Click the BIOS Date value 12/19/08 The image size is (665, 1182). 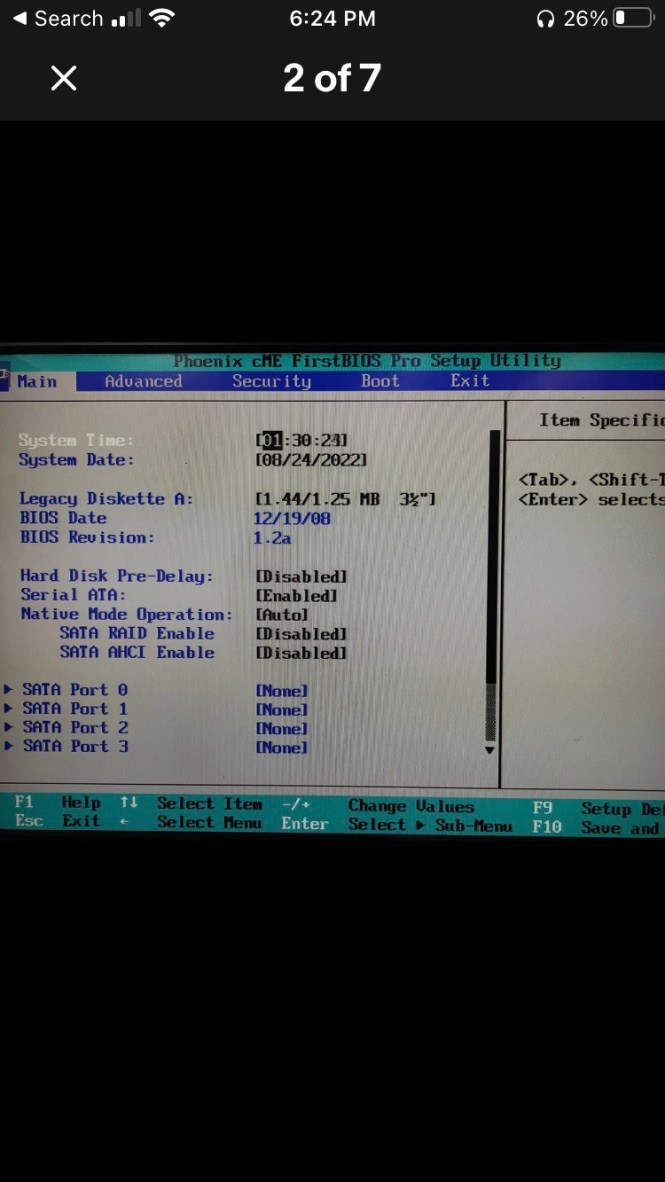[x=292, y=518]
